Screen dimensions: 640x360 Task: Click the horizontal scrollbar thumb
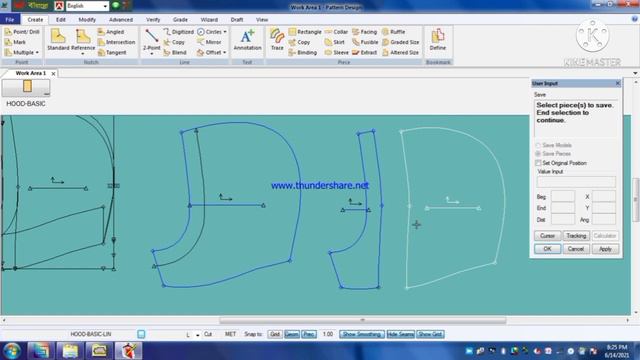(x=362, y=320)
